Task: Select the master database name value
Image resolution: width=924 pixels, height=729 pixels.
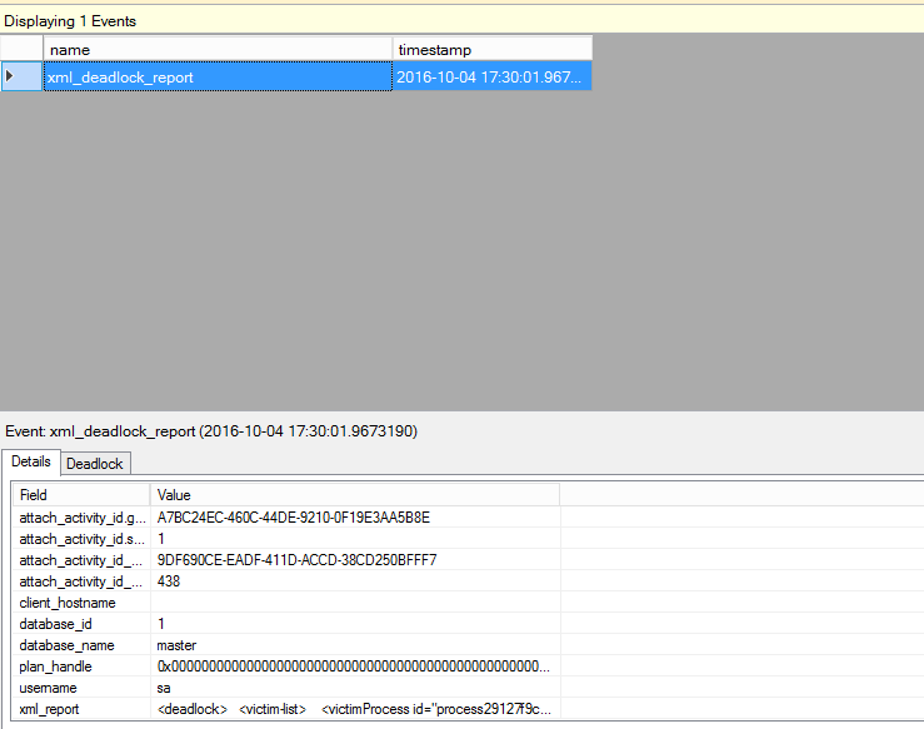Action: click(x=177, y=645)
